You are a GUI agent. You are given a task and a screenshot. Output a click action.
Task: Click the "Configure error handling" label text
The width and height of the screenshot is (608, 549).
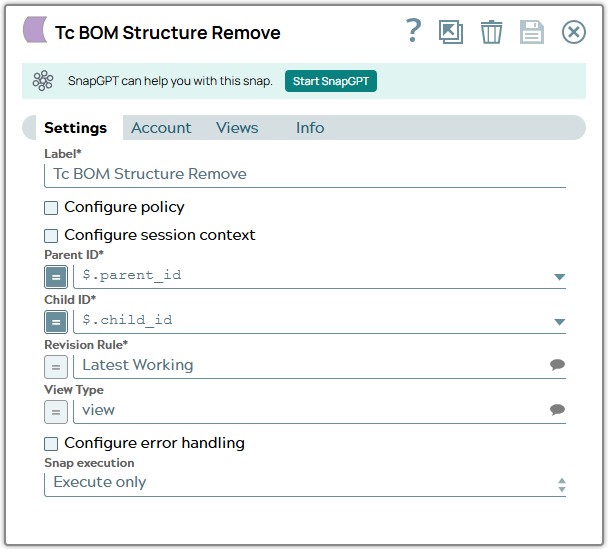click(x=154, y=443)
